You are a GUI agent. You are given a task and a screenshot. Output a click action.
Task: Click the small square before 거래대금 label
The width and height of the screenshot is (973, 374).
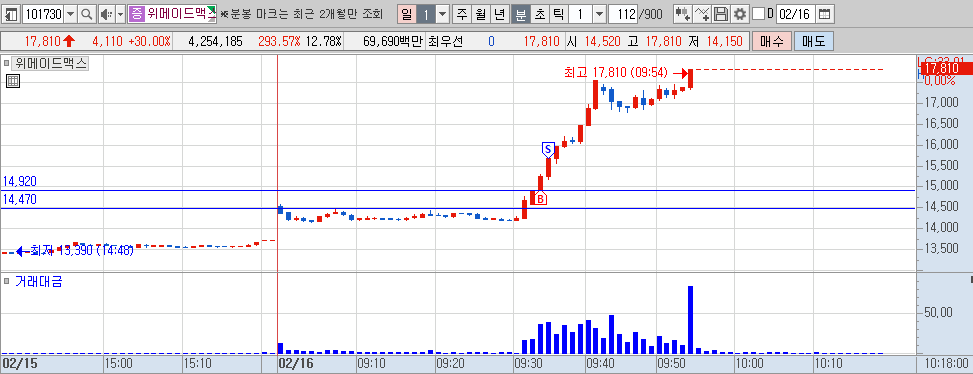(x=7, y=281)
